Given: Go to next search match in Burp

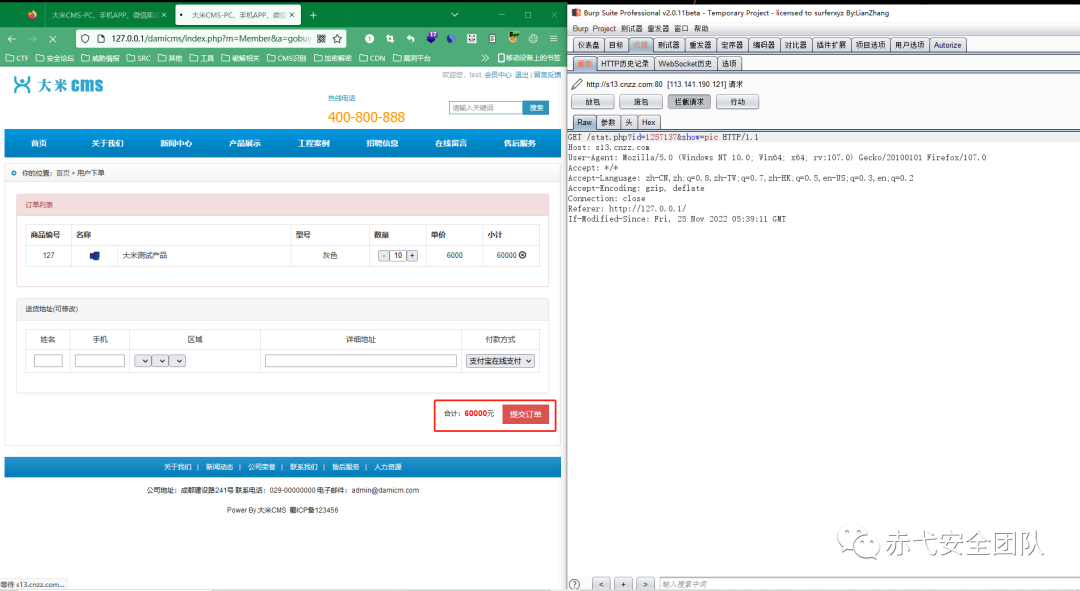Looking at the screenshot, I should pos(645,584).
